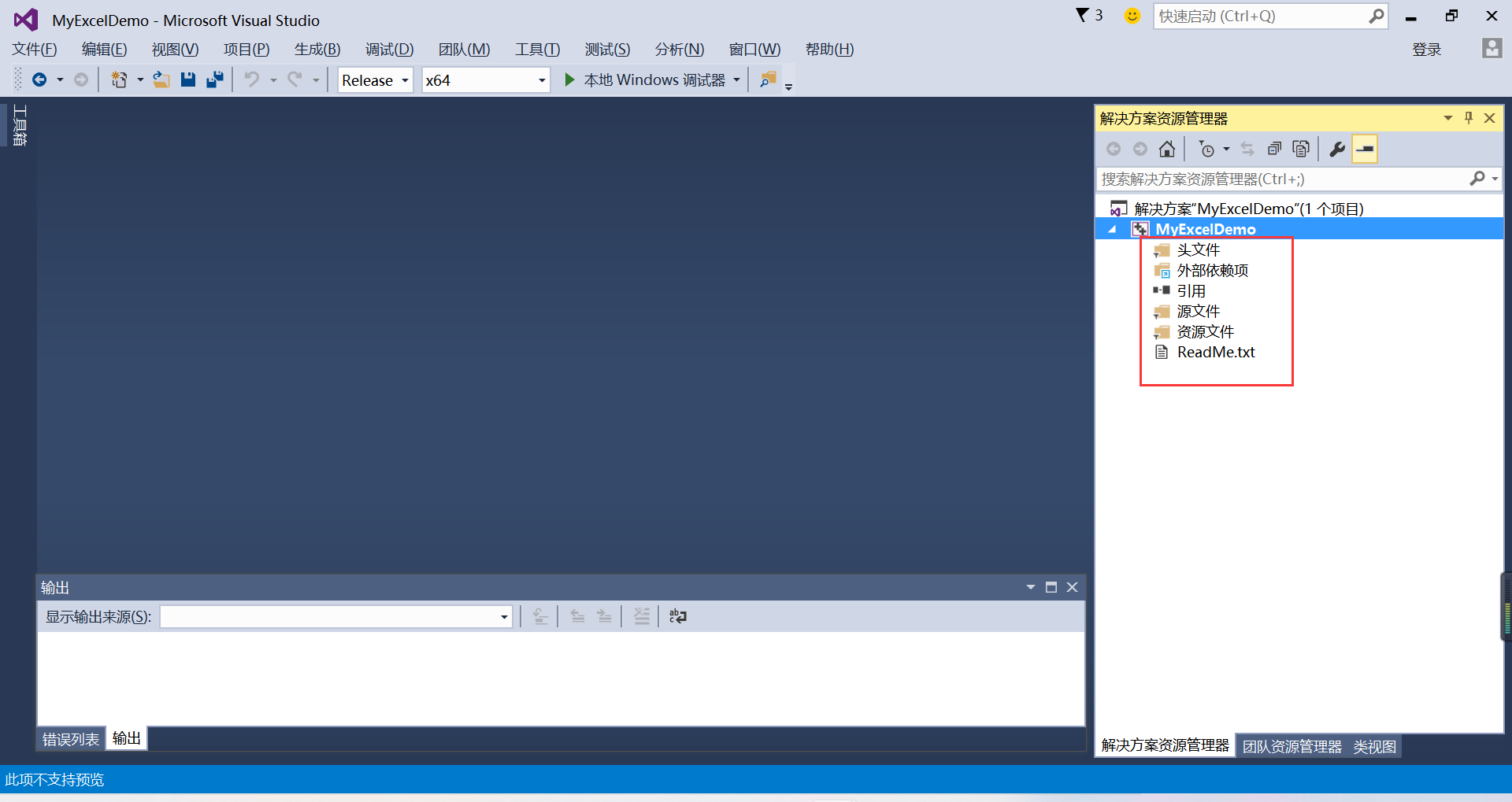Open the toolbar overflow options arrow
Viewport: 1512px width, 802px height.
[x=788, y=85]
